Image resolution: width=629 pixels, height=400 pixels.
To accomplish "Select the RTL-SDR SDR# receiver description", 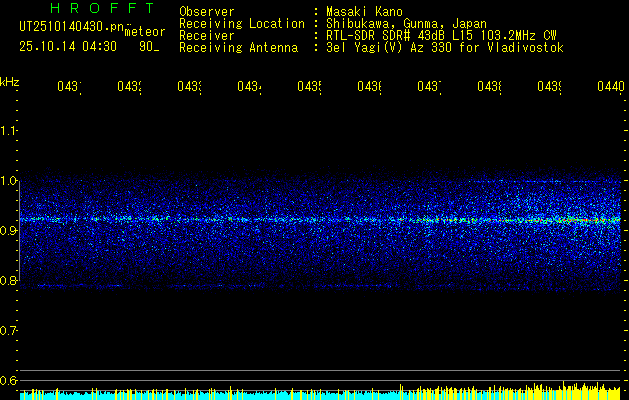I will click(441, 36).
